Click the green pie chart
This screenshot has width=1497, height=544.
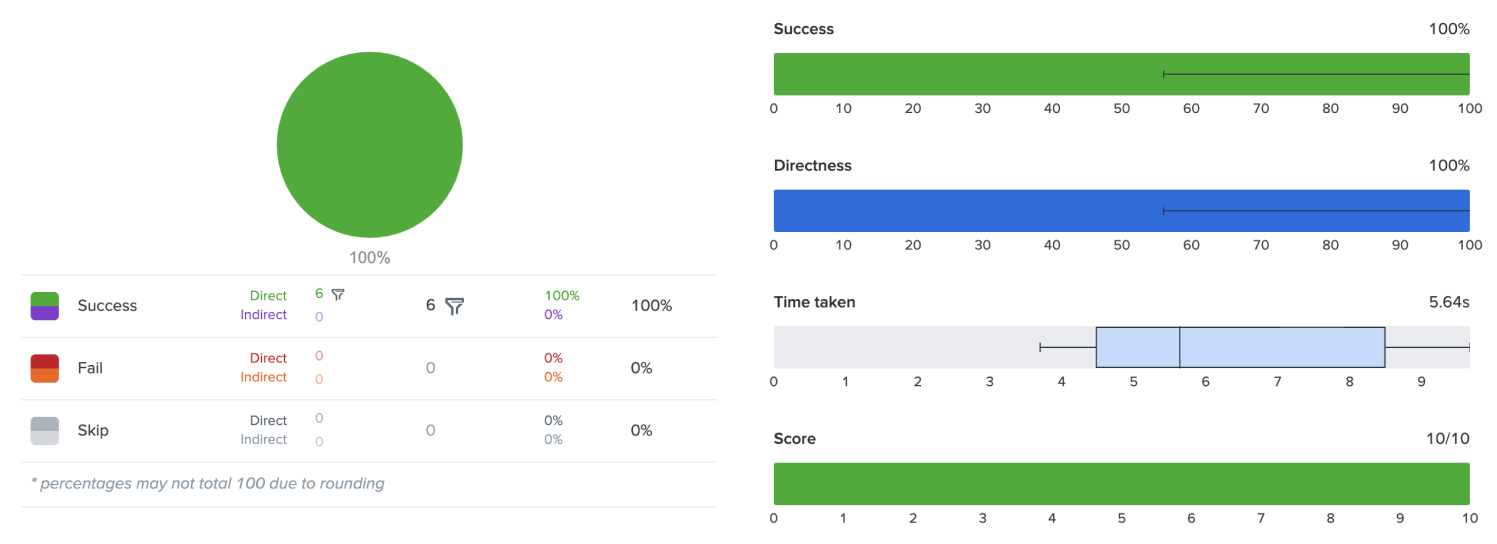(369, 145)
